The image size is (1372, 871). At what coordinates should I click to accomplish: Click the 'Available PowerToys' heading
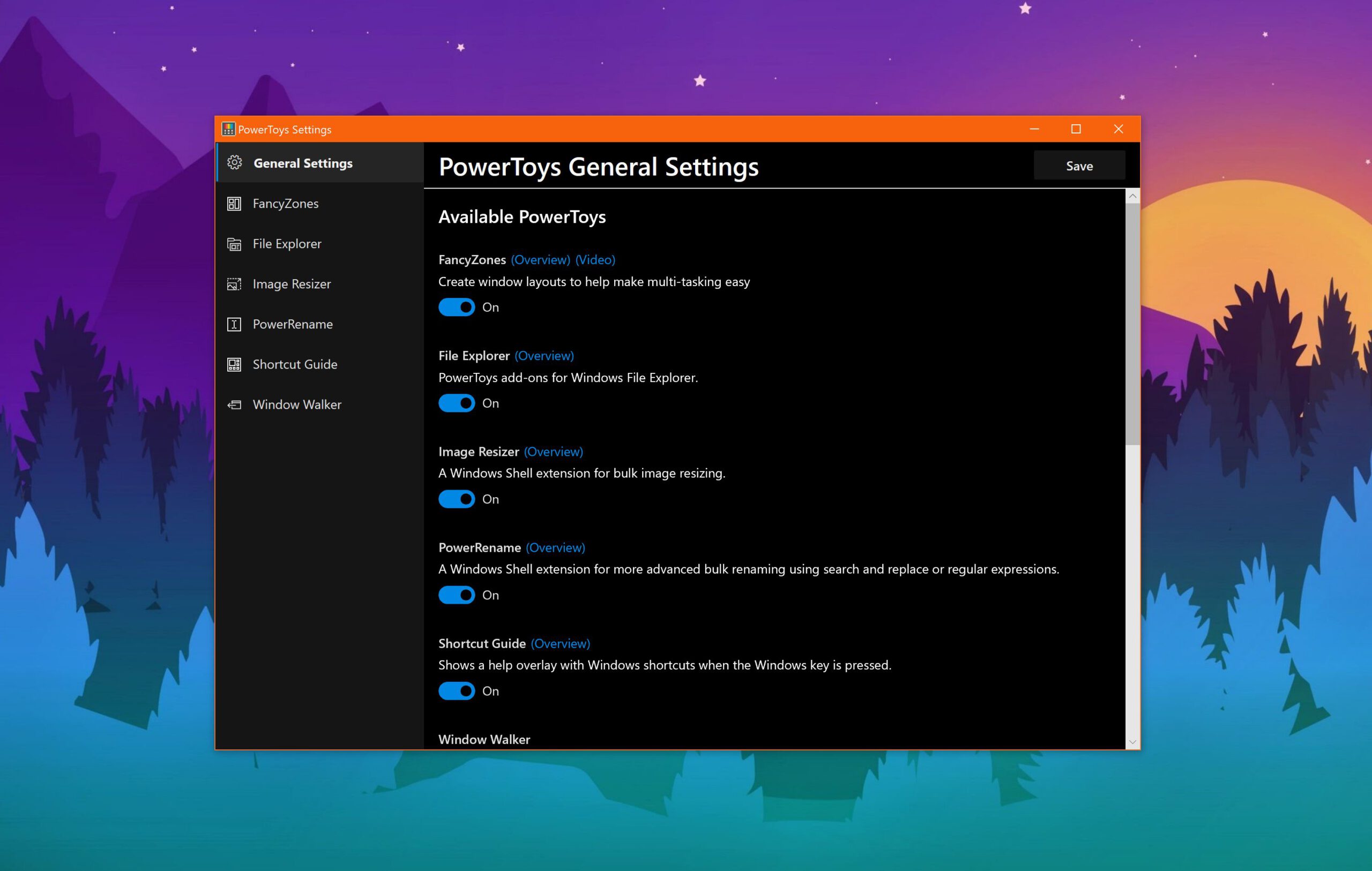click(x=522, y=217)
